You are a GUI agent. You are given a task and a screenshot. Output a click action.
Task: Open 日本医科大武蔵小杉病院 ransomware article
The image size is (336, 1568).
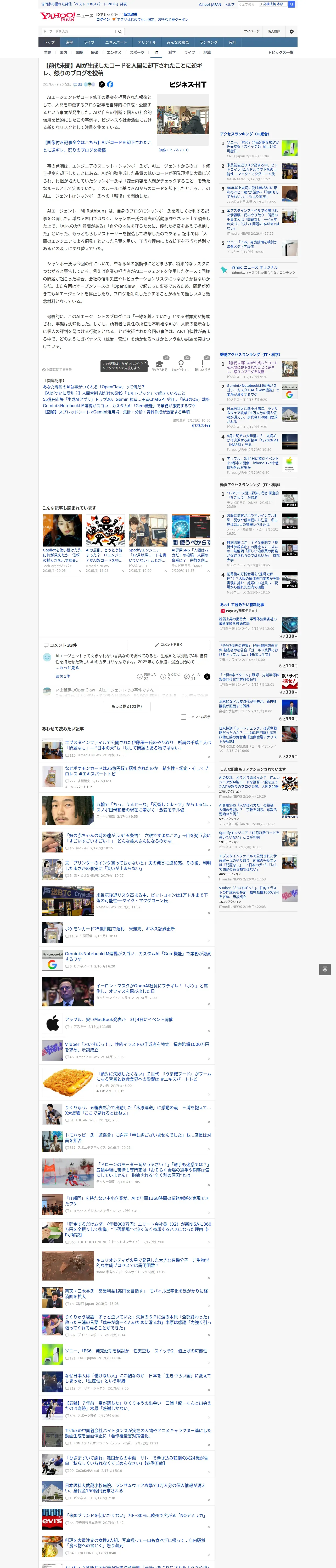click(135, 1488)
